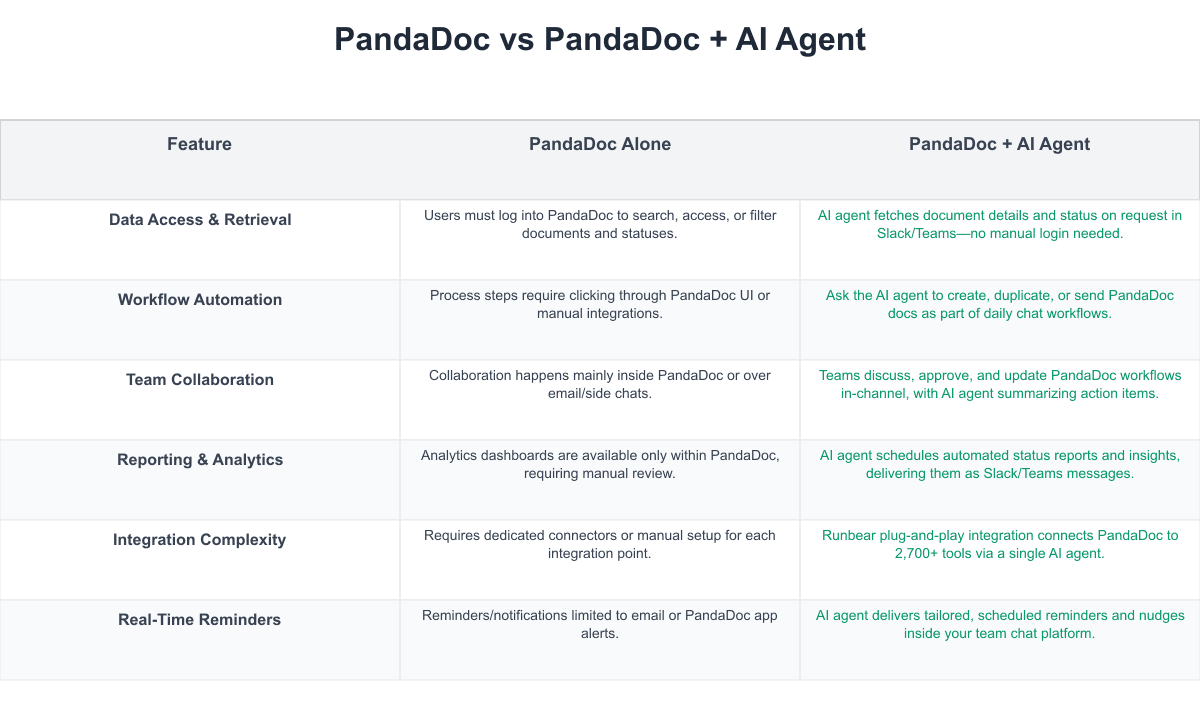
Task: Click the Integration Complexity row label
Action: pyautogui.click(x=200, y=540)
